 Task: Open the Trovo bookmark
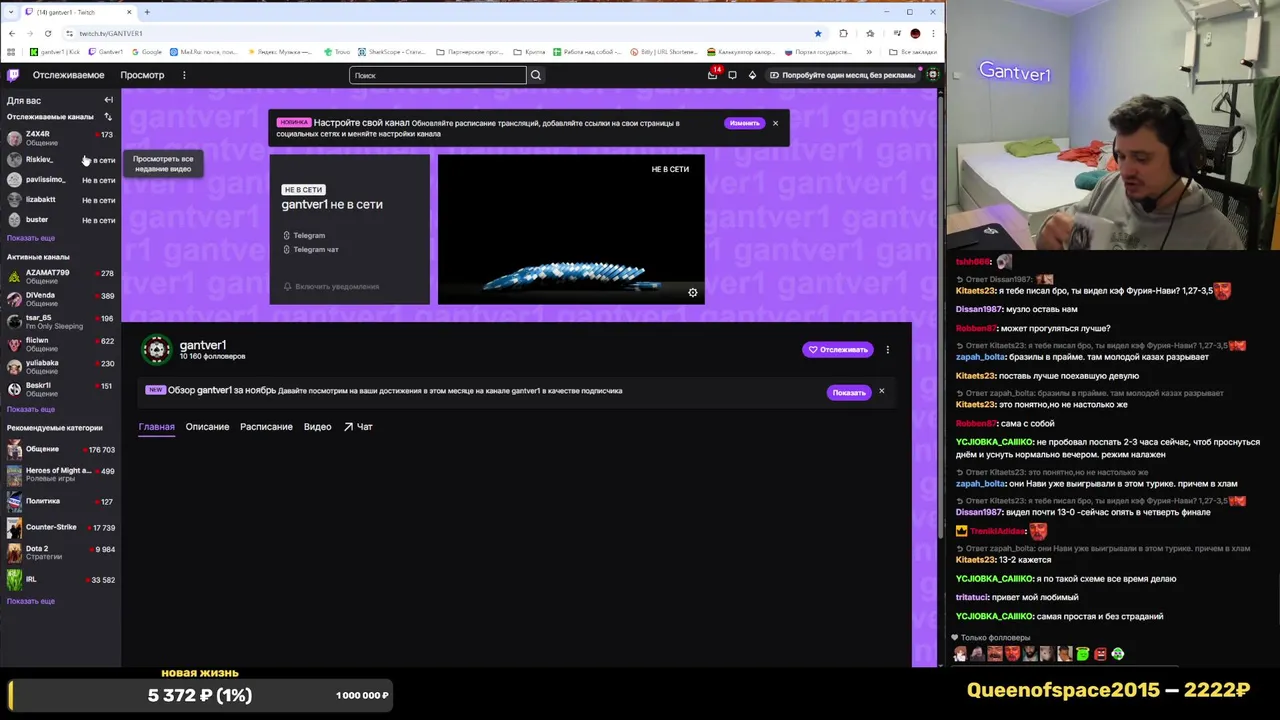coord(337,52)
